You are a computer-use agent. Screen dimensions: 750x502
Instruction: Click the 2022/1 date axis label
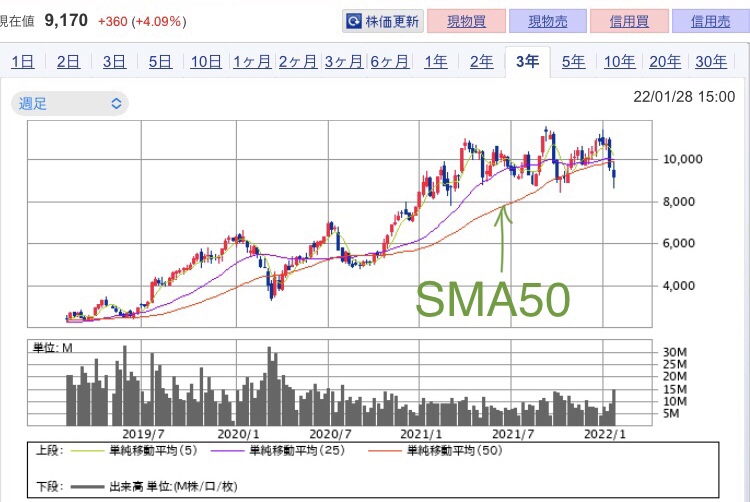click(x=605, y=434)
